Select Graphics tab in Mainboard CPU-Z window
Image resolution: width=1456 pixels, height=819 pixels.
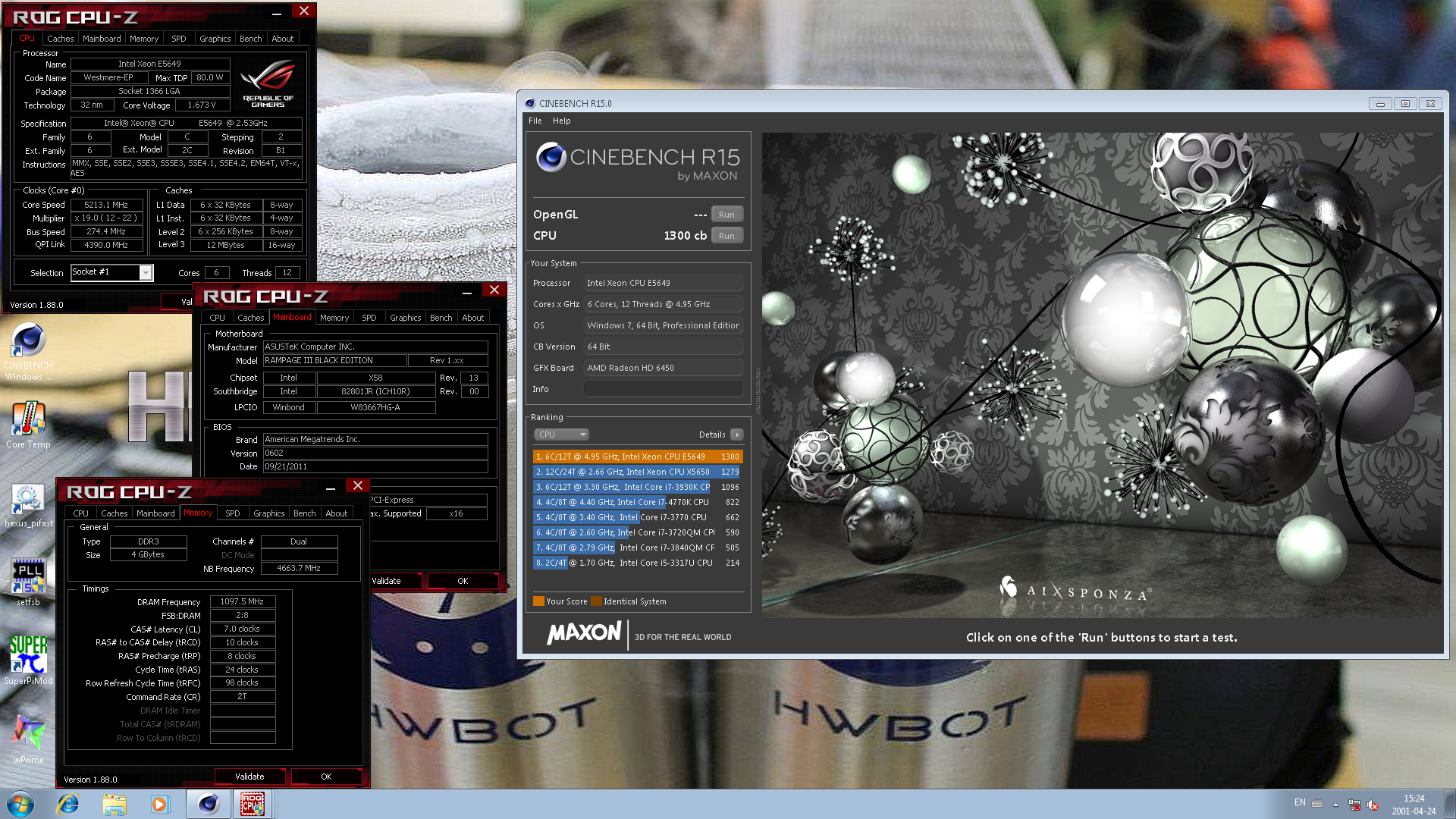pyautogui.click(x=405, y=318)
